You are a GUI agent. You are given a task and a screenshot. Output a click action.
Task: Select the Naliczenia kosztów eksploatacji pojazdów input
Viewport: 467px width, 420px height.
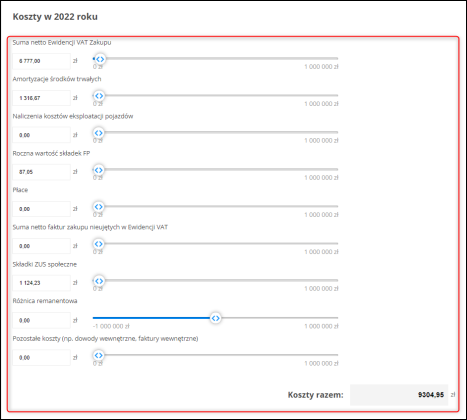42,135
